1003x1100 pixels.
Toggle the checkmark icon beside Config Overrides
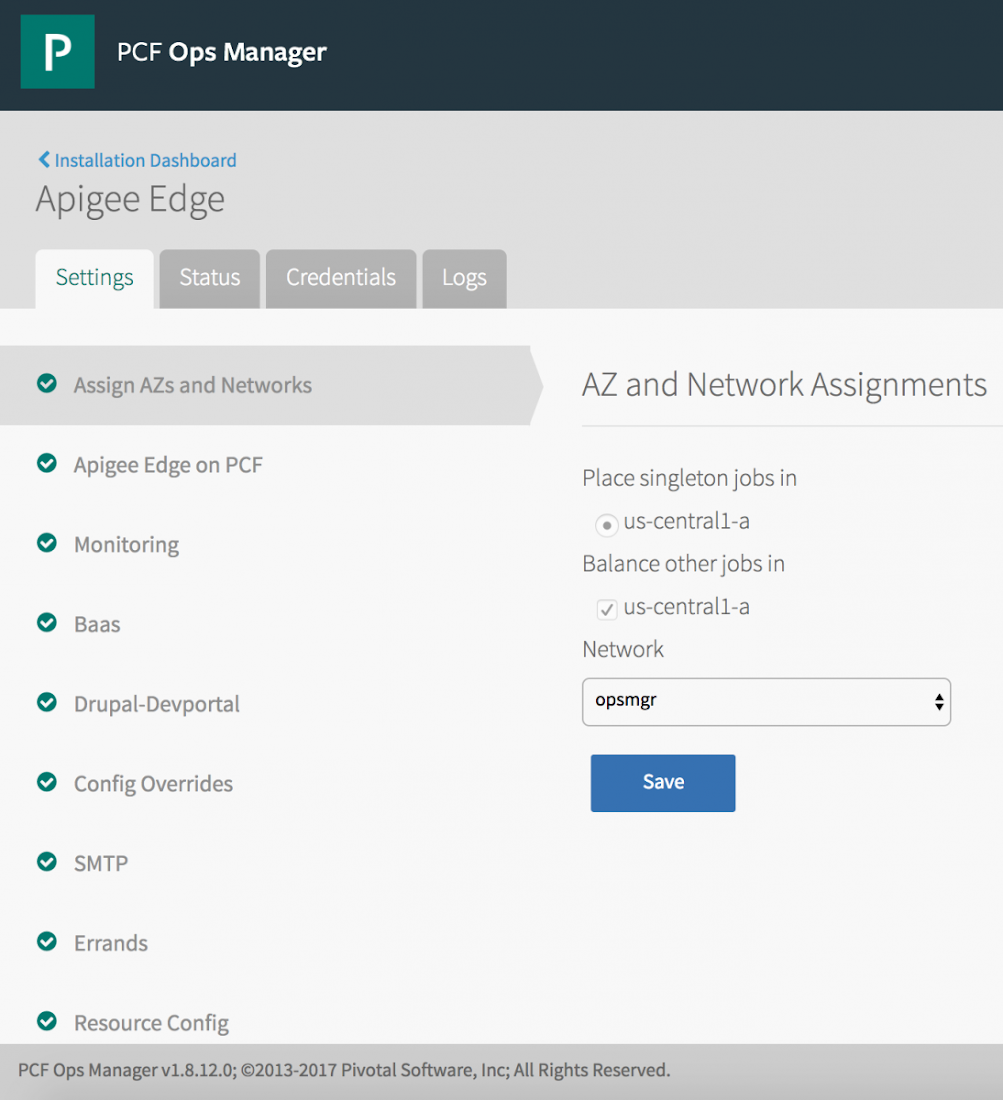point(46,782)
